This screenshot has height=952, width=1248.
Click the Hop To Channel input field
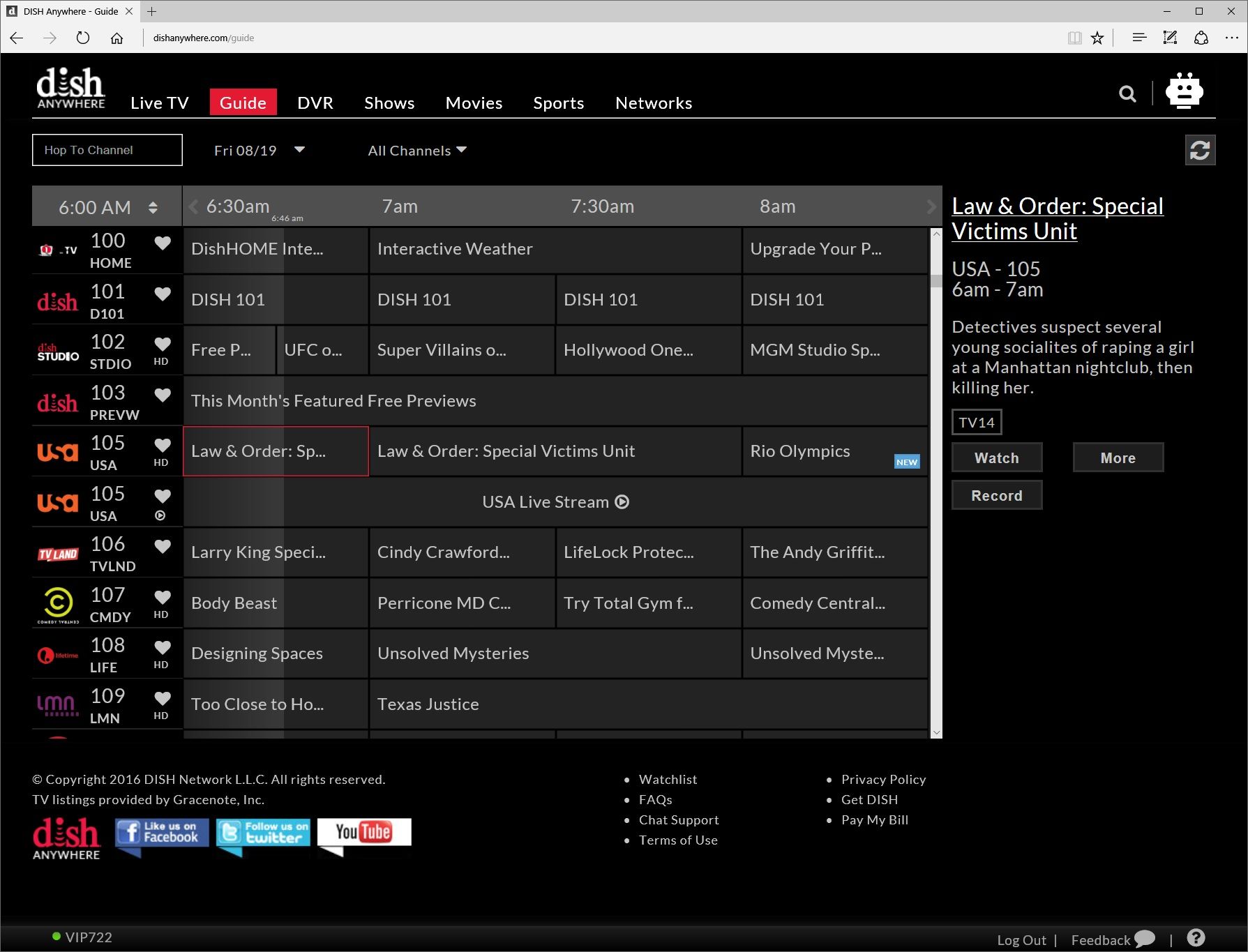coord(107,150)
